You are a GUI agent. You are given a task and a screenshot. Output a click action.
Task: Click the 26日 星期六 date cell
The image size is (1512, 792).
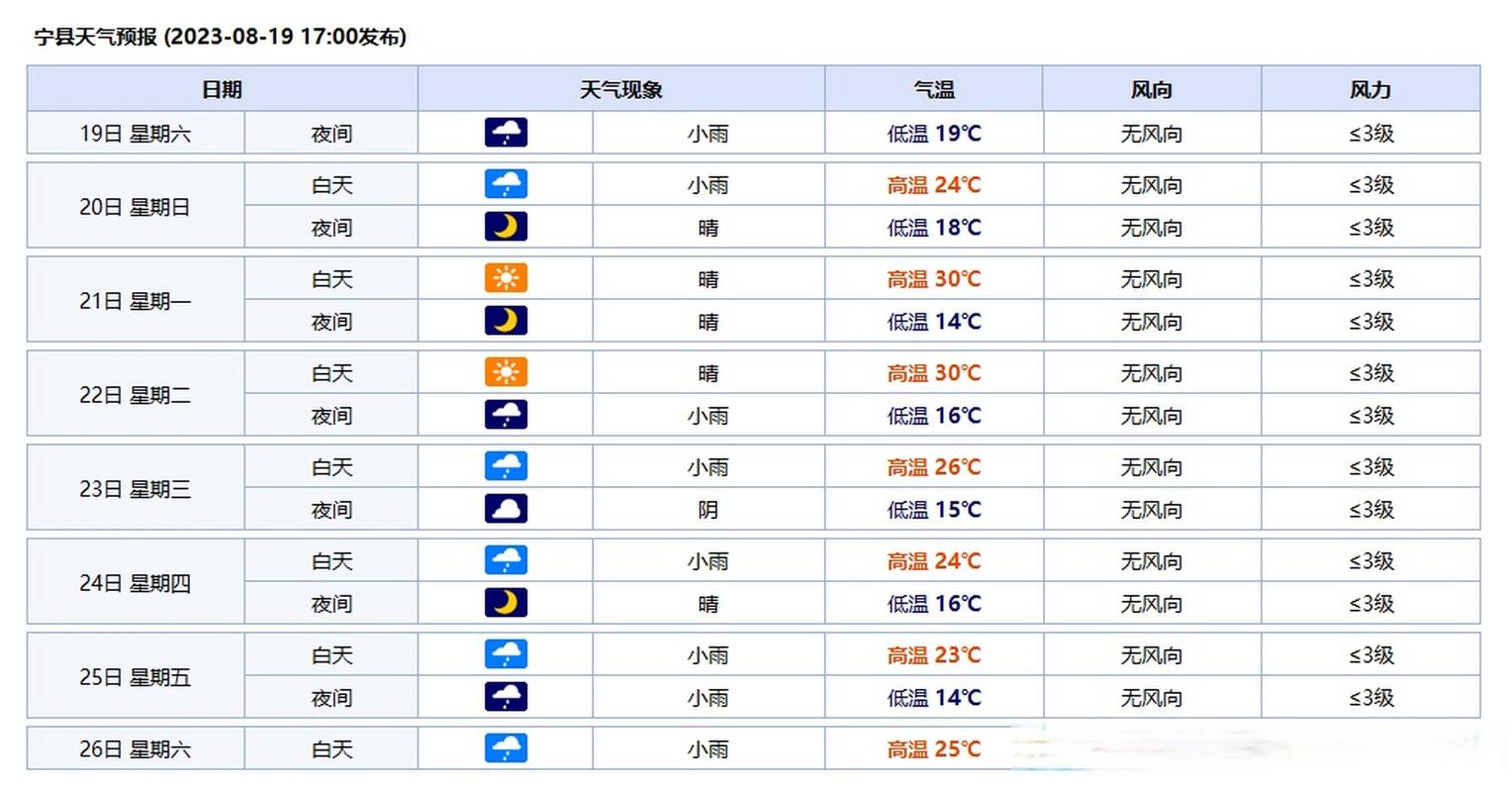pyautogui.click(x=136, y=749)
